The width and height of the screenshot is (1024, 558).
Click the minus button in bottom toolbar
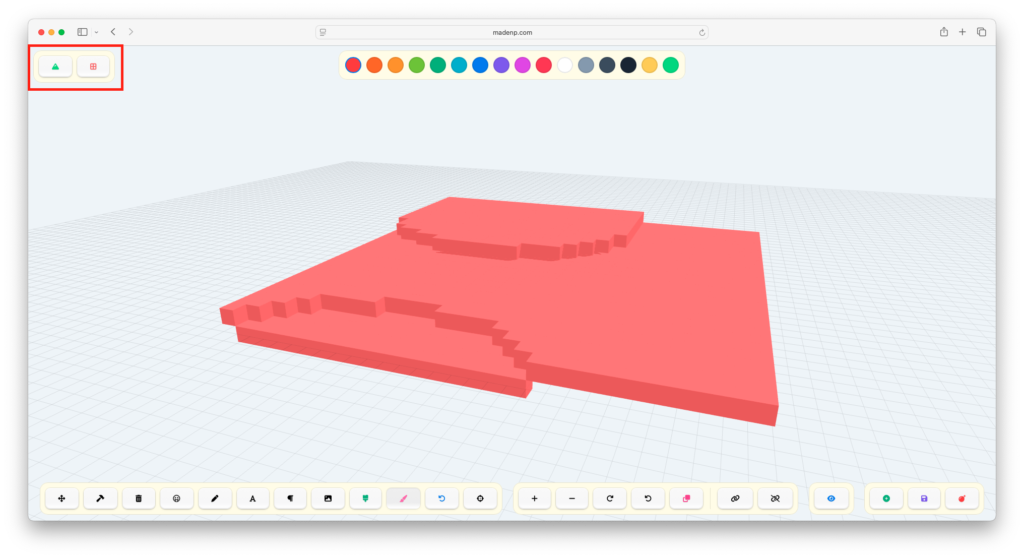tap(572, 499)
